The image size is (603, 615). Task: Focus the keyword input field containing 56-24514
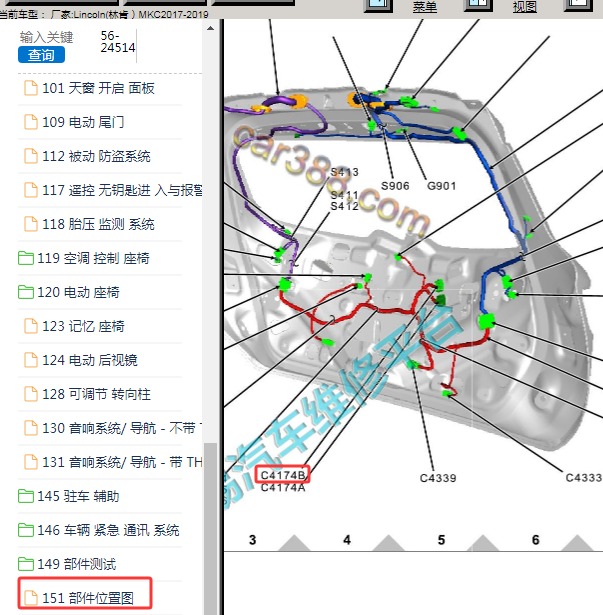coord(118,42)
